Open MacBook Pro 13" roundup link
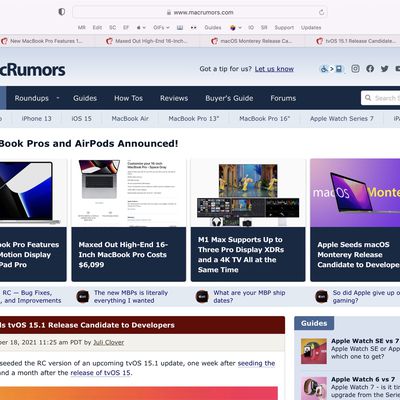Image resolution: width=400 pixels, height=400 pixels. [x=194, y=119]
